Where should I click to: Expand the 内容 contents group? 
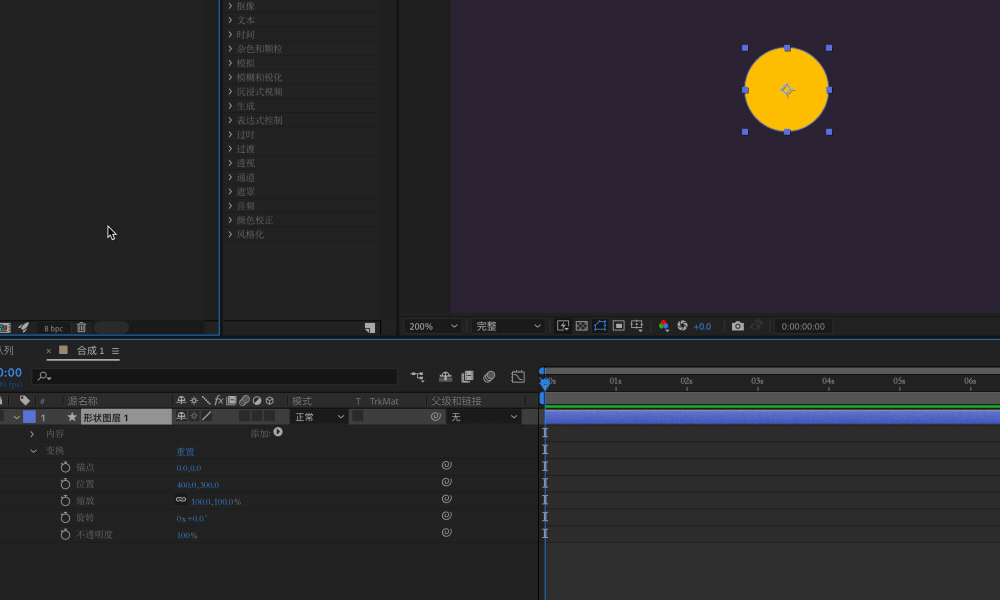[x=32, y=434]
